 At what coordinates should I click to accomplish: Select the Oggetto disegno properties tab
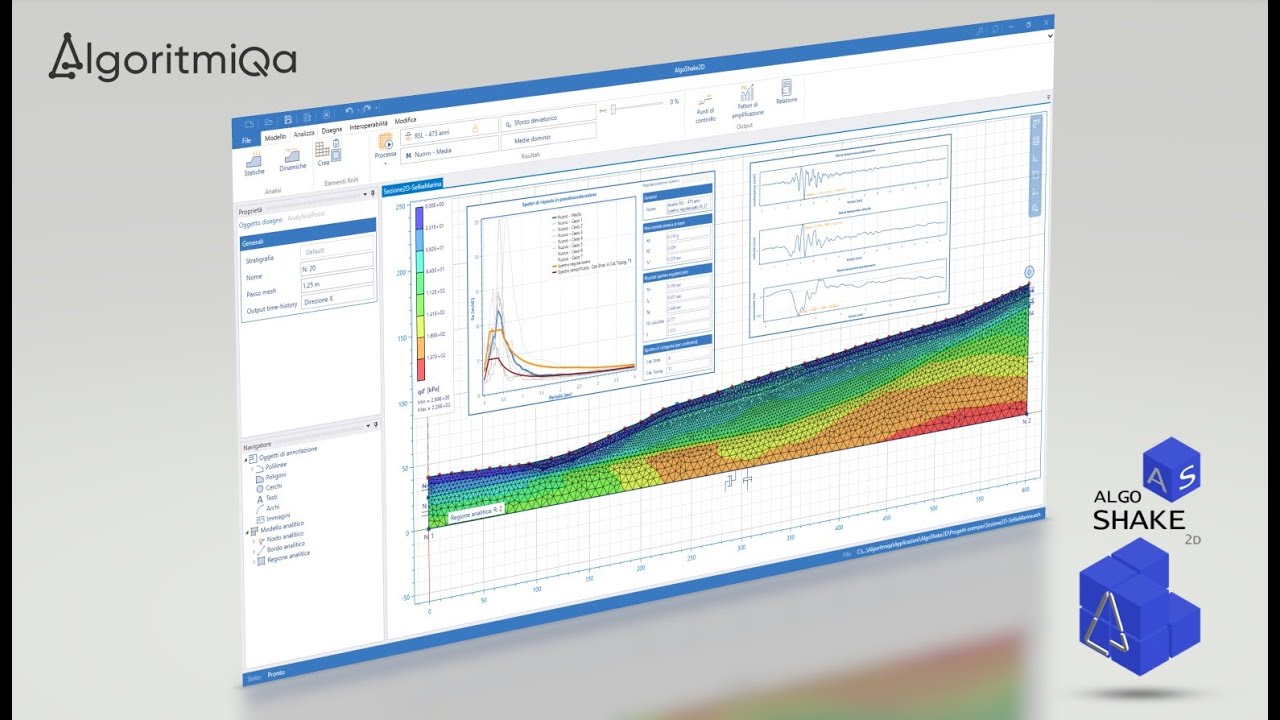pyautogui.click(x=259, y=222)
